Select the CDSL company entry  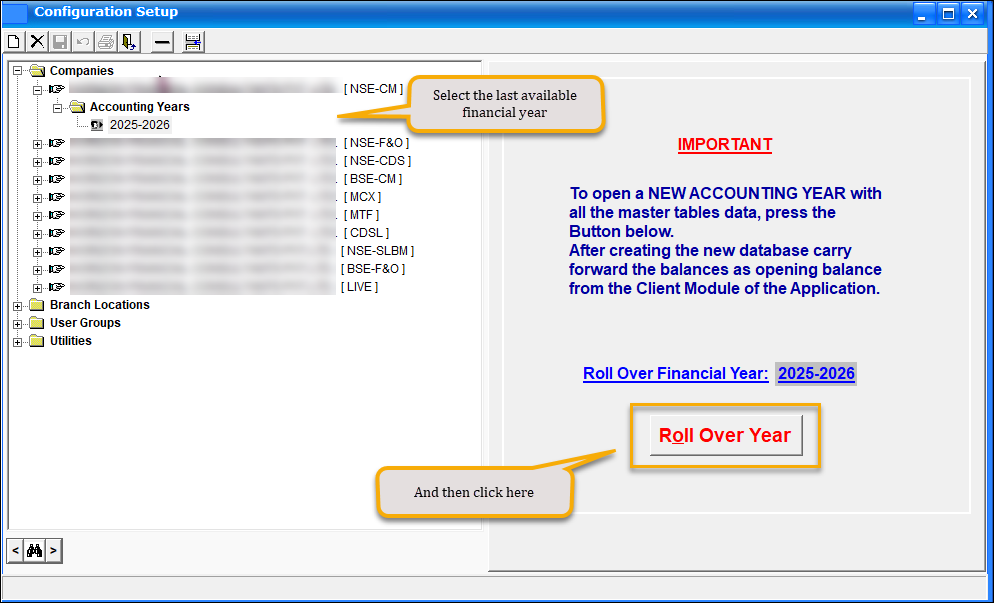click(363, 233)
